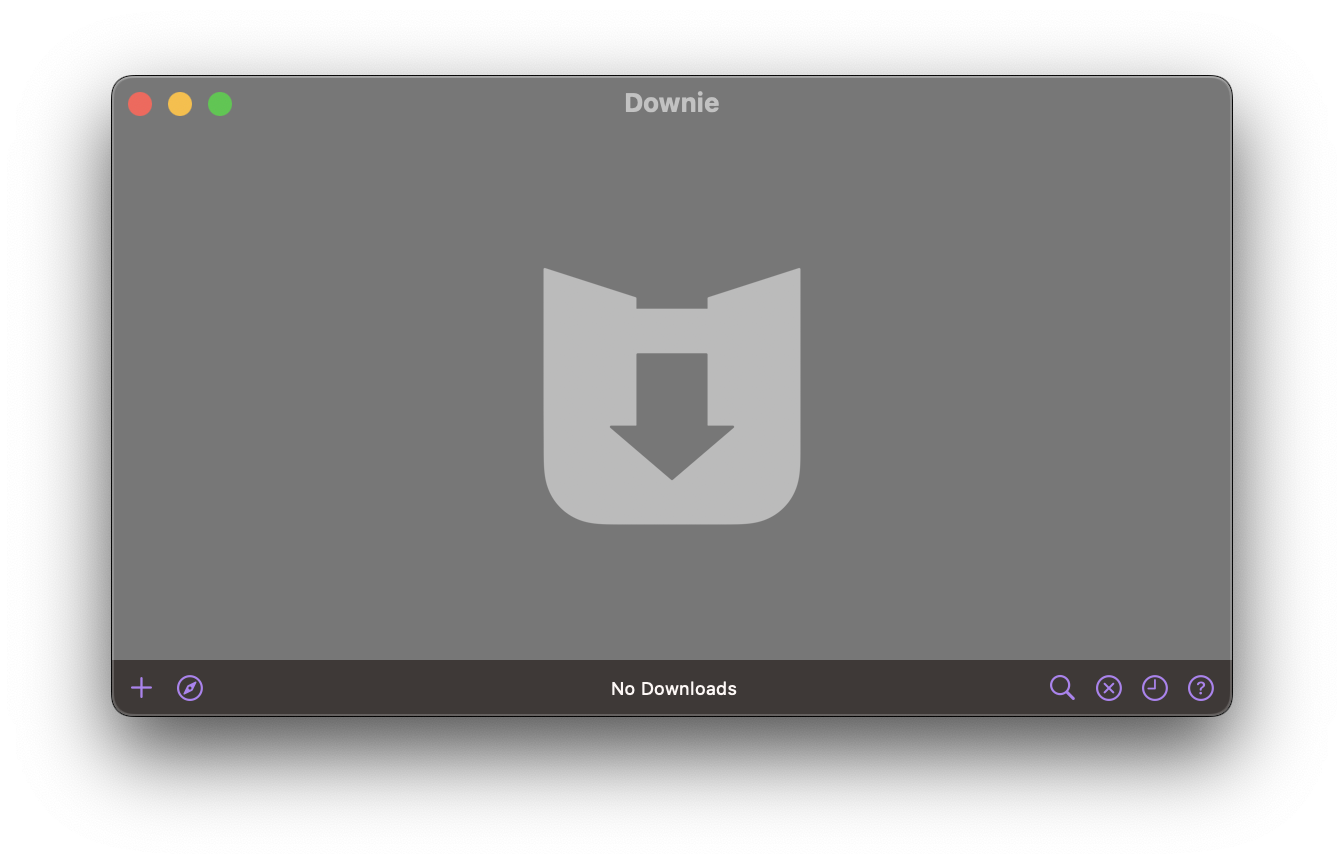This screenshot has height=864, width=1344.
Task: Clear downloads with the circled X icon
Action: pos(1109,688)
